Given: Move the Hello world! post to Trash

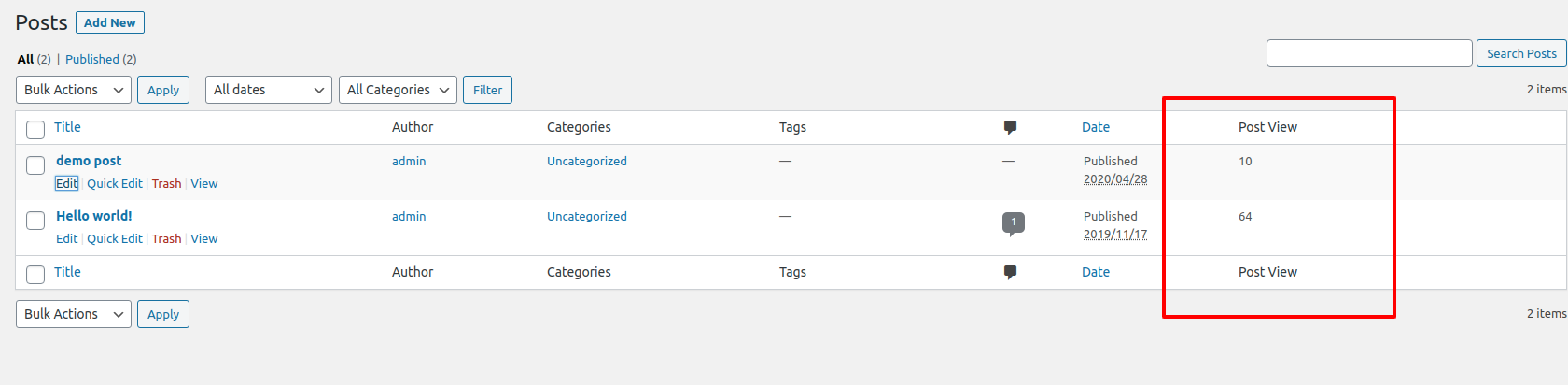Looking at the screenshot, I should 167,239.
